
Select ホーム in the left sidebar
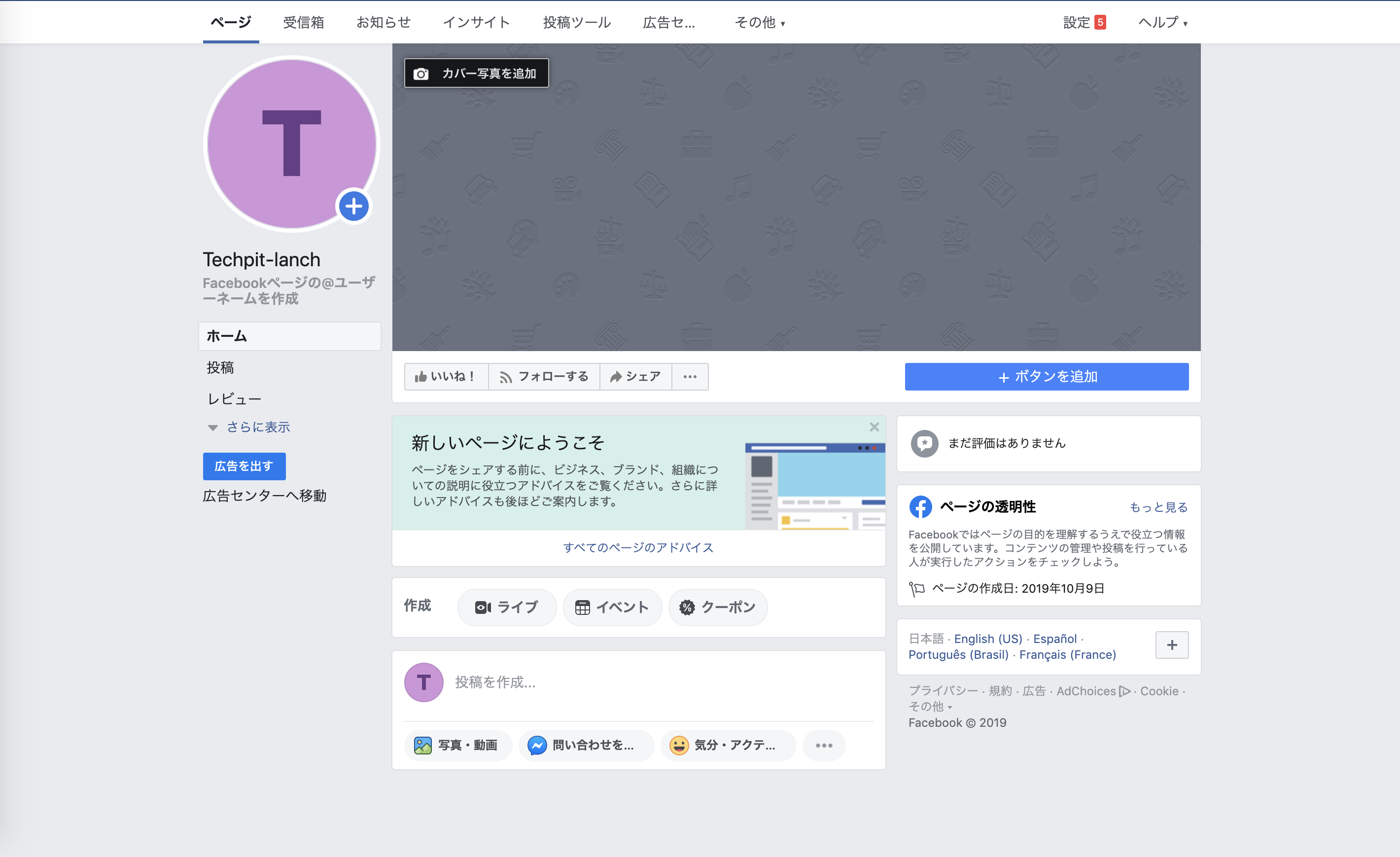[290, 336]
